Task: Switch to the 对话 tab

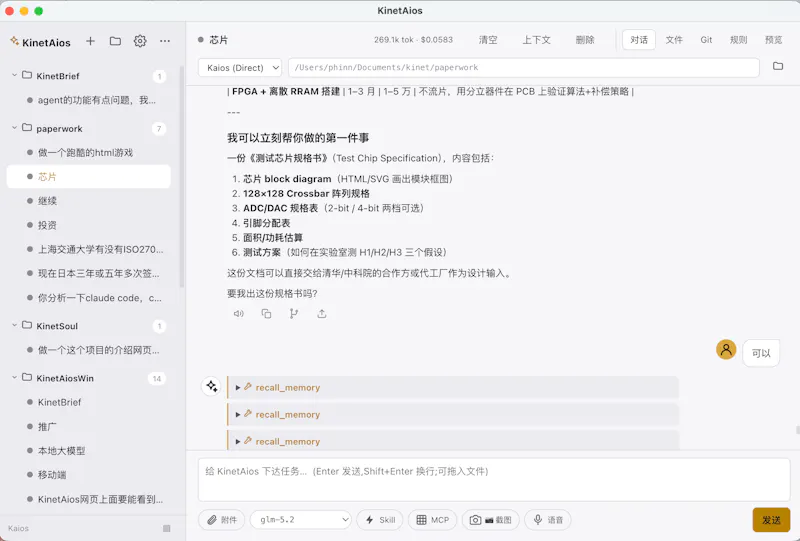Action: click(639, 40)
